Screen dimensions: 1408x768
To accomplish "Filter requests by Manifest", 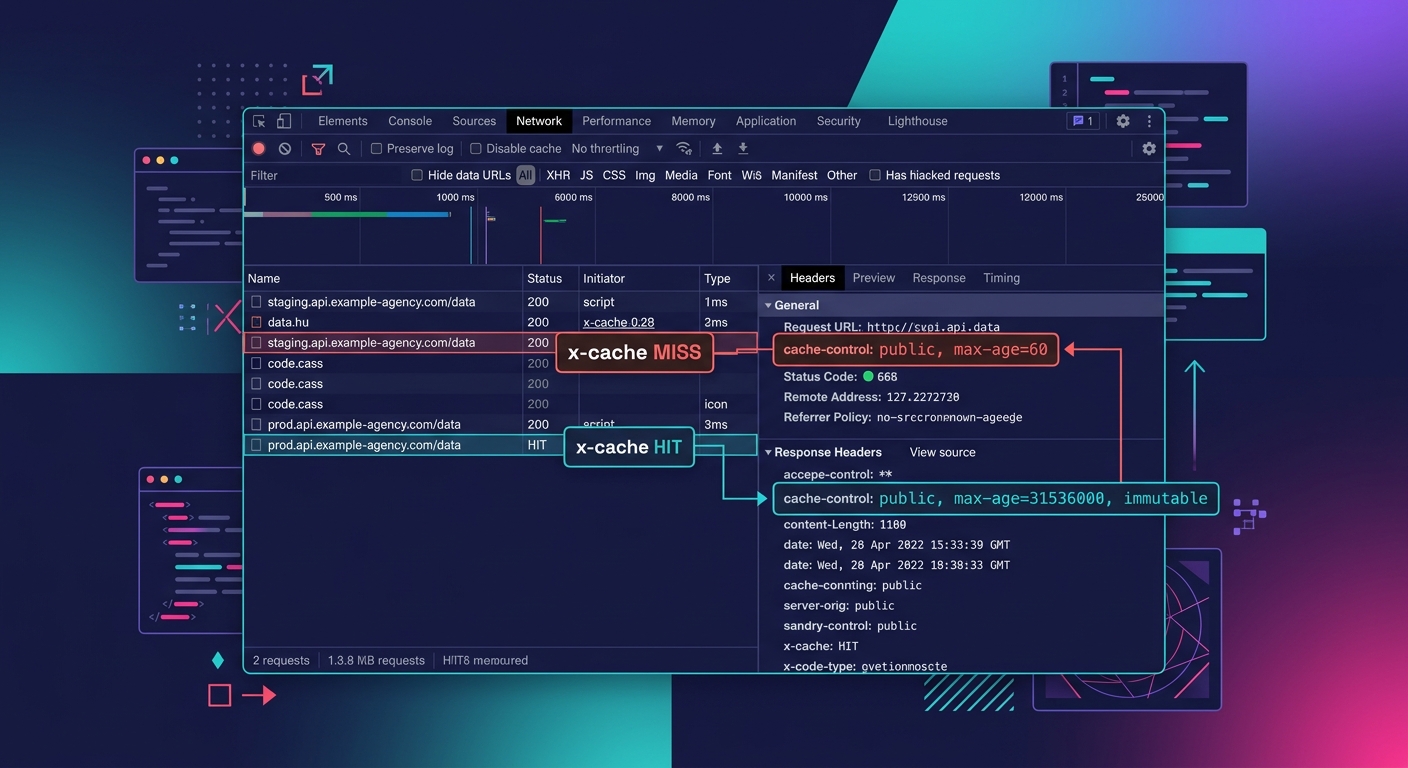I will [x=794, y=175].
